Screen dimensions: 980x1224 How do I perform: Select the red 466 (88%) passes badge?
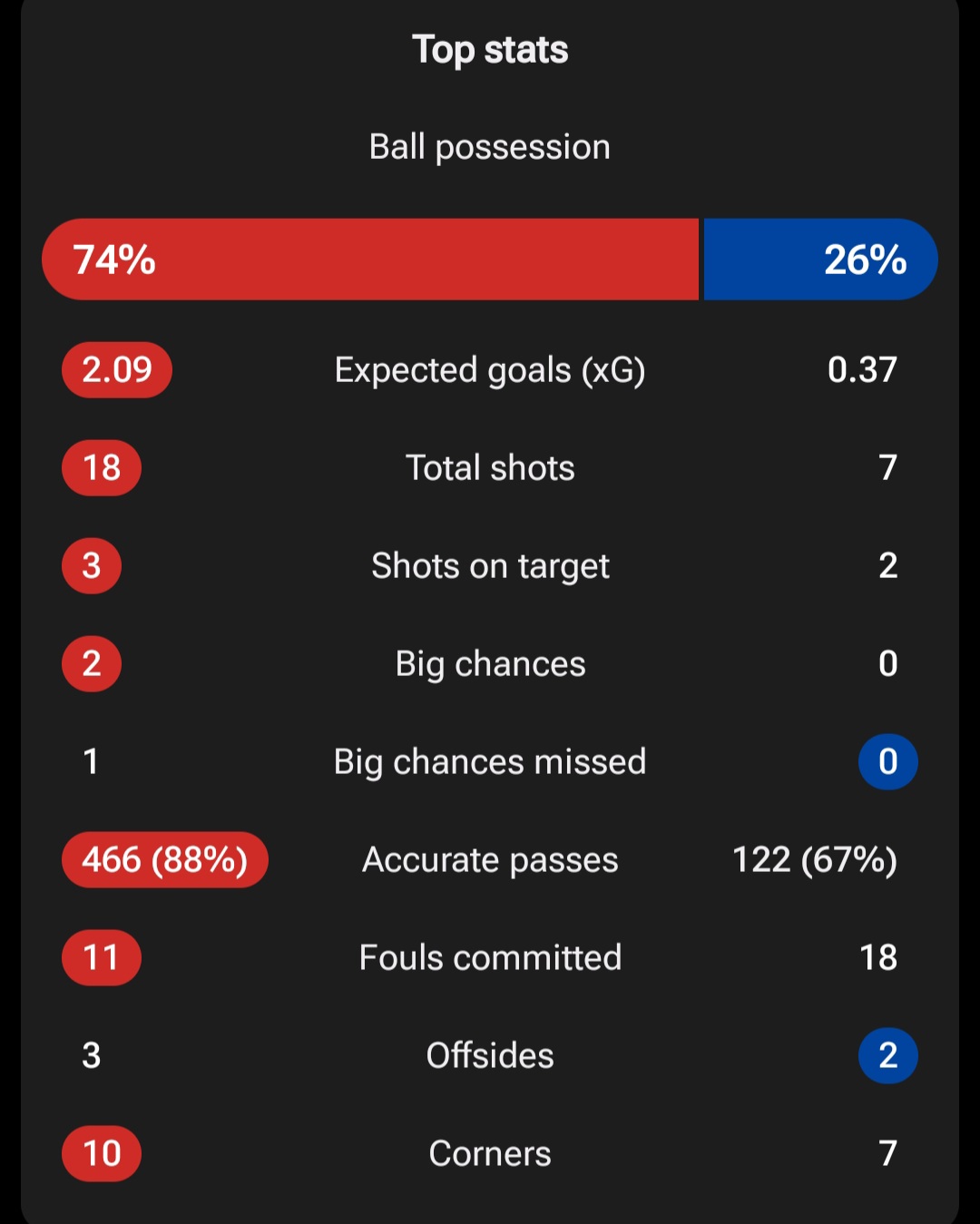pyautogui.click(x=165, y=859)
